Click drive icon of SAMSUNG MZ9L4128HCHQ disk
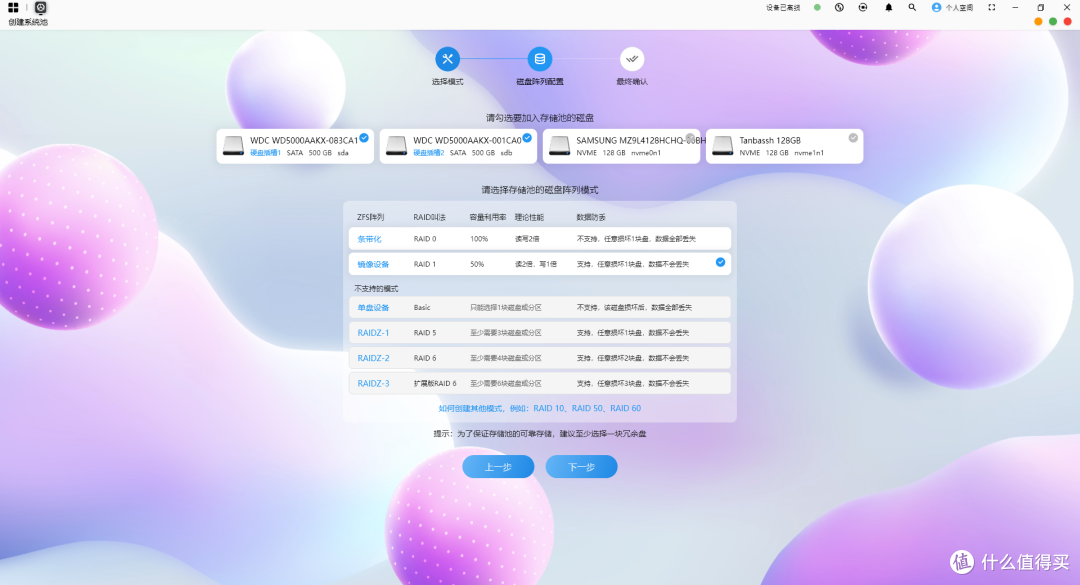The height and width of the screenshot is (585, 1080). (559, 145)
